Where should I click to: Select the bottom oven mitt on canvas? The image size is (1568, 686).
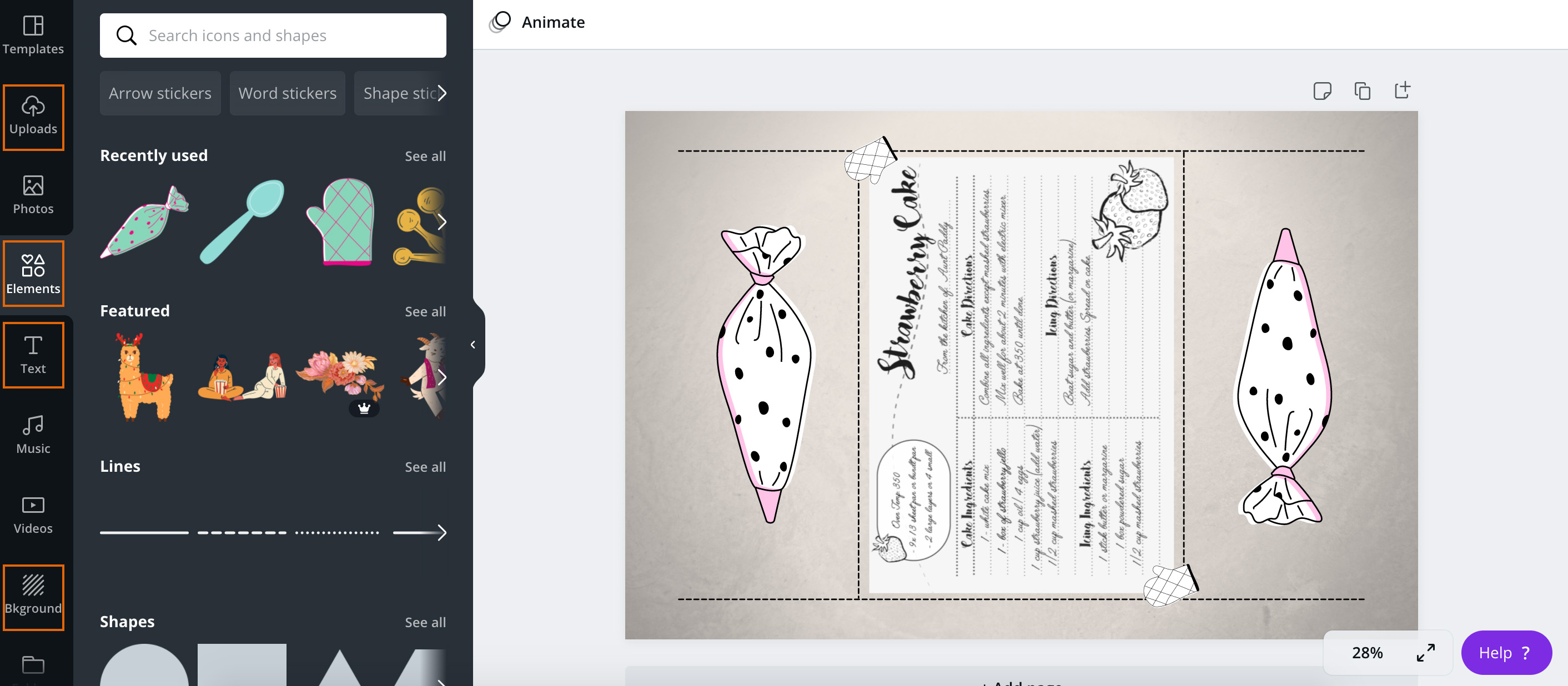(x=1170, y=585)
